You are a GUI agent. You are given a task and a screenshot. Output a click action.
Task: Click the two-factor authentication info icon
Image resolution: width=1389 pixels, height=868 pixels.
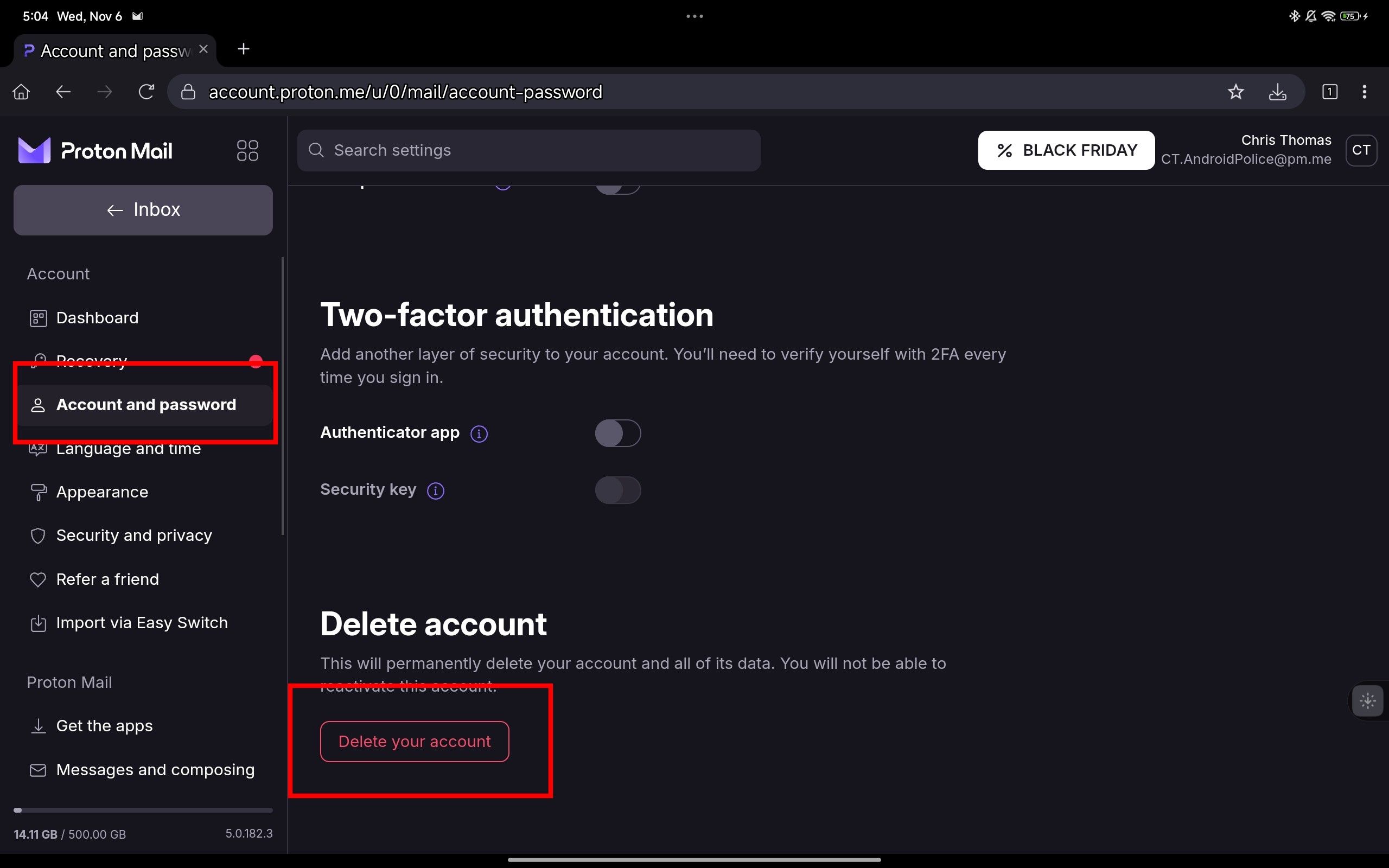[x=479, y=433]
